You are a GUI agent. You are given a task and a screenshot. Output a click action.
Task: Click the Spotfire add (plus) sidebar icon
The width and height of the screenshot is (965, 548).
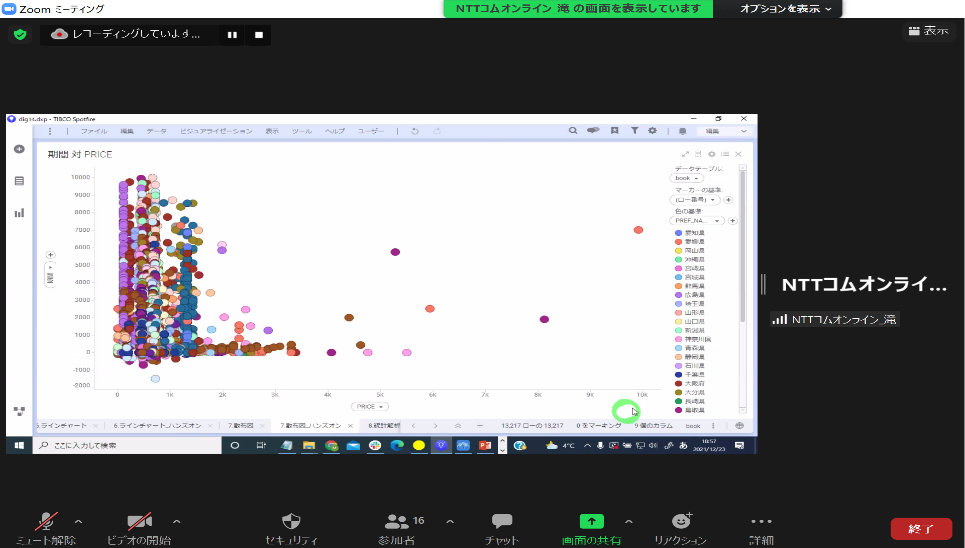19,149
